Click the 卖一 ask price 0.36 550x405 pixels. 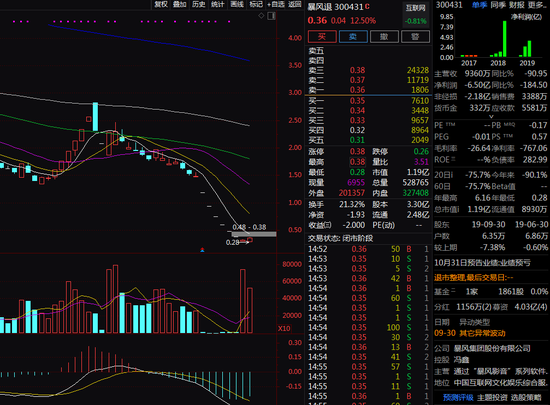pyautogui.click(x=357, y=90)
